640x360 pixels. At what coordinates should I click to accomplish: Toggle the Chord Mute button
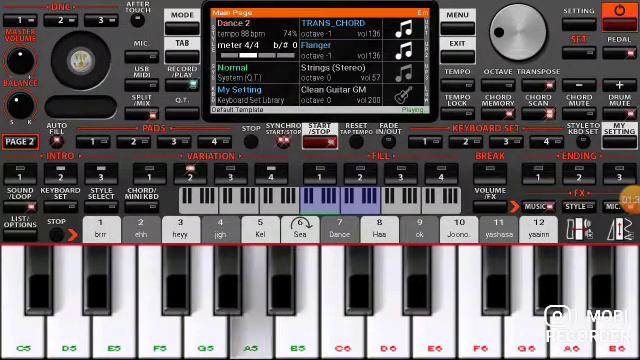(x=579, y=113)
